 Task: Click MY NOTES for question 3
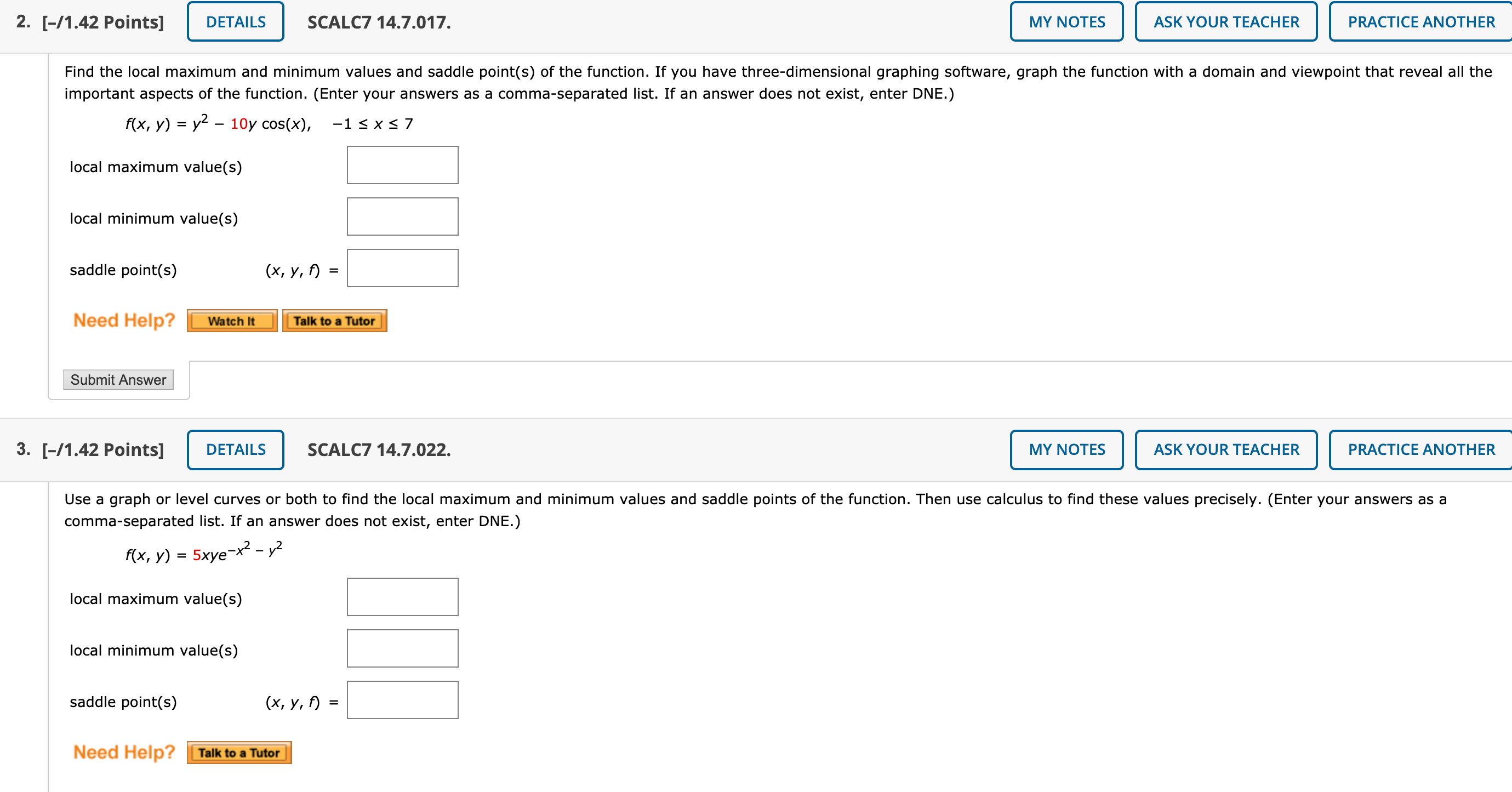click(1066, 450)
